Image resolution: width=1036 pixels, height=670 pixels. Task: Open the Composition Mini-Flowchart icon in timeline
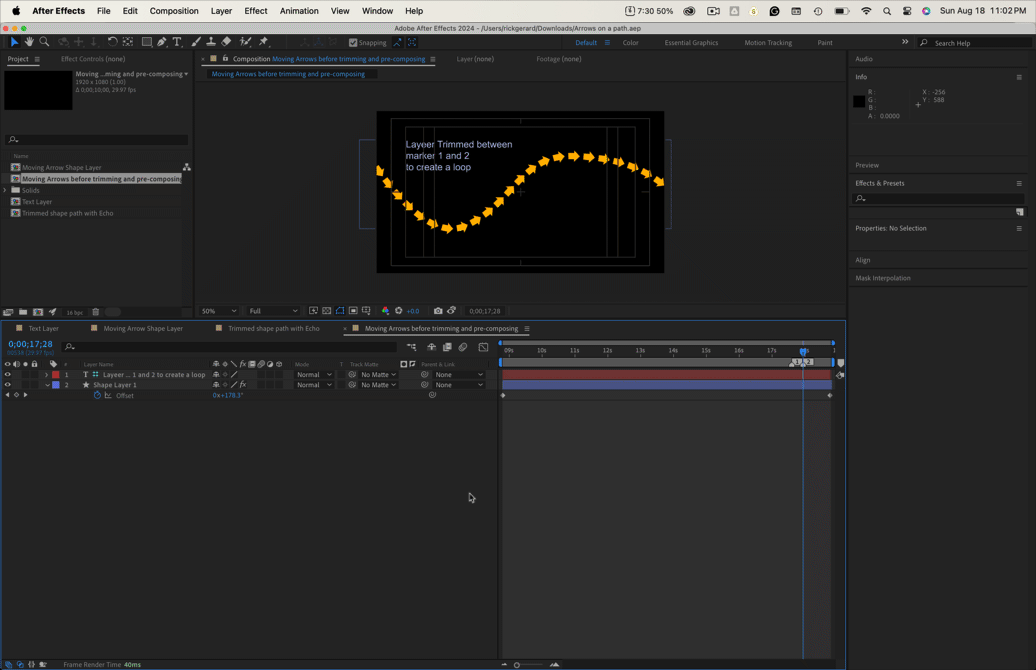pos(412,347)
